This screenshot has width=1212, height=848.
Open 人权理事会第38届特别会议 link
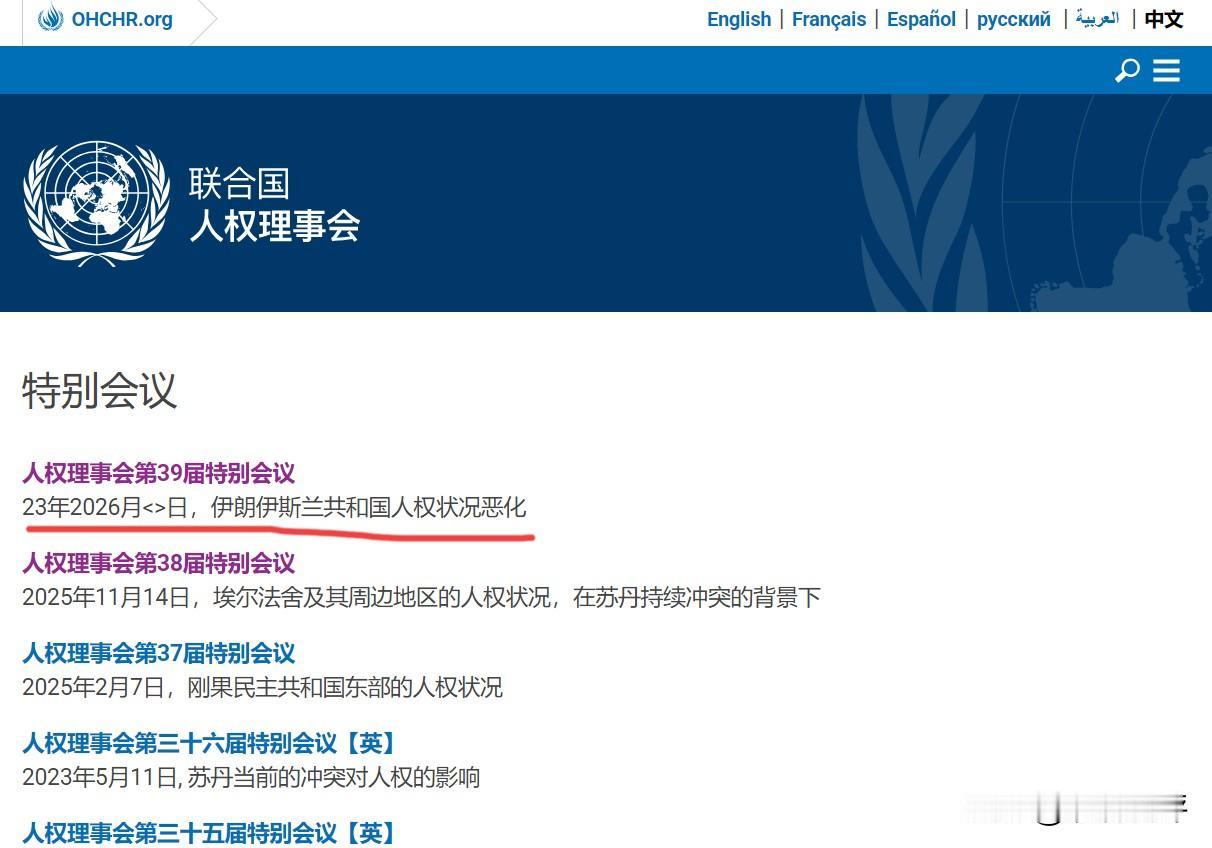pyautogui.click(x=159, y=563)
